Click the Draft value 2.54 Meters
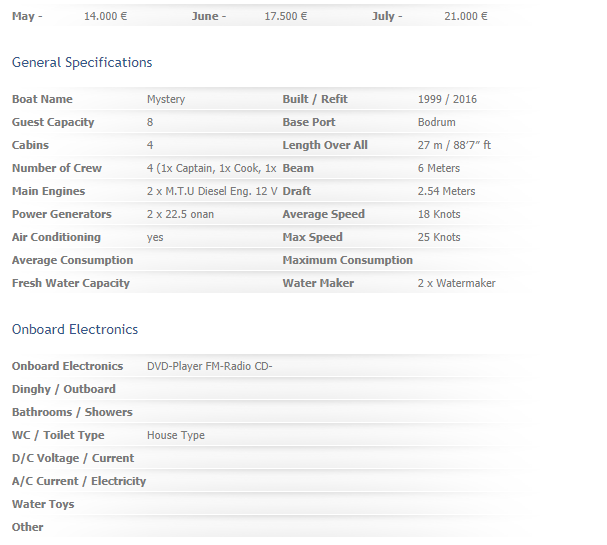Screen dimensions: 607x545 click(x=446, y=191)
